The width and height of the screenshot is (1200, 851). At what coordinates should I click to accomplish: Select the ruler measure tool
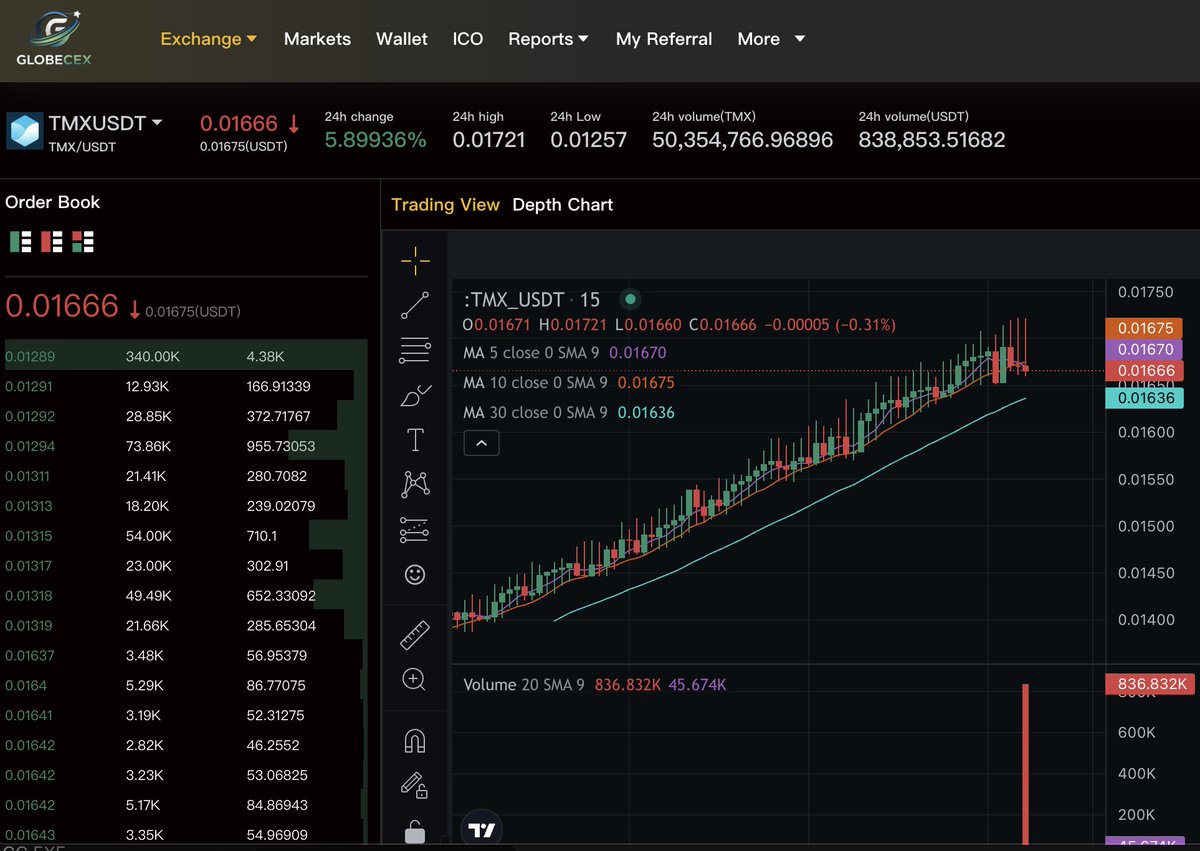(x=415, y=634)
